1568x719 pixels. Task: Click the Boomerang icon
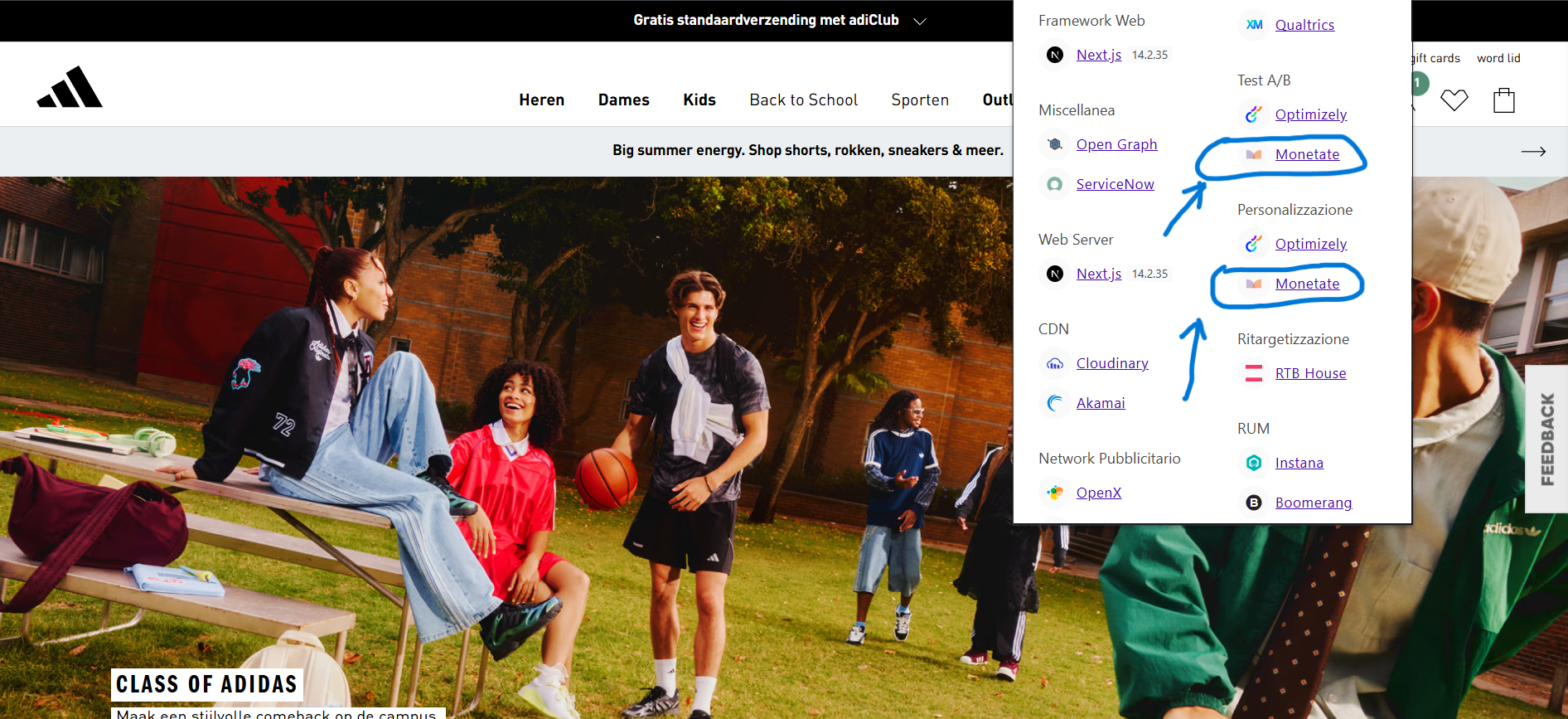(x=1254, y=503)
